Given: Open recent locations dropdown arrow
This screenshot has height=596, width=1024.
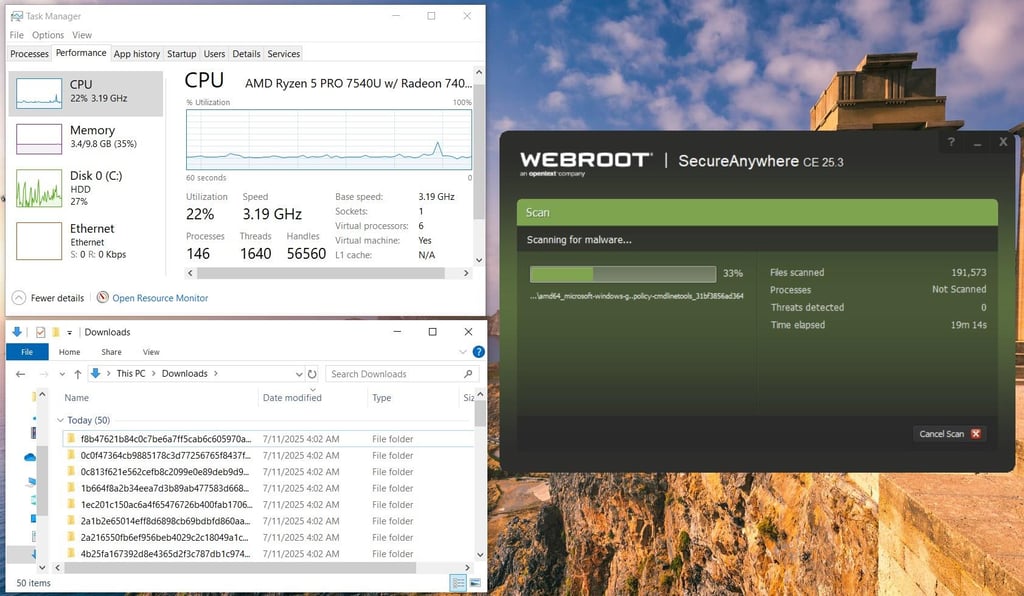Looking at the screenshot, I should (62, 374).
